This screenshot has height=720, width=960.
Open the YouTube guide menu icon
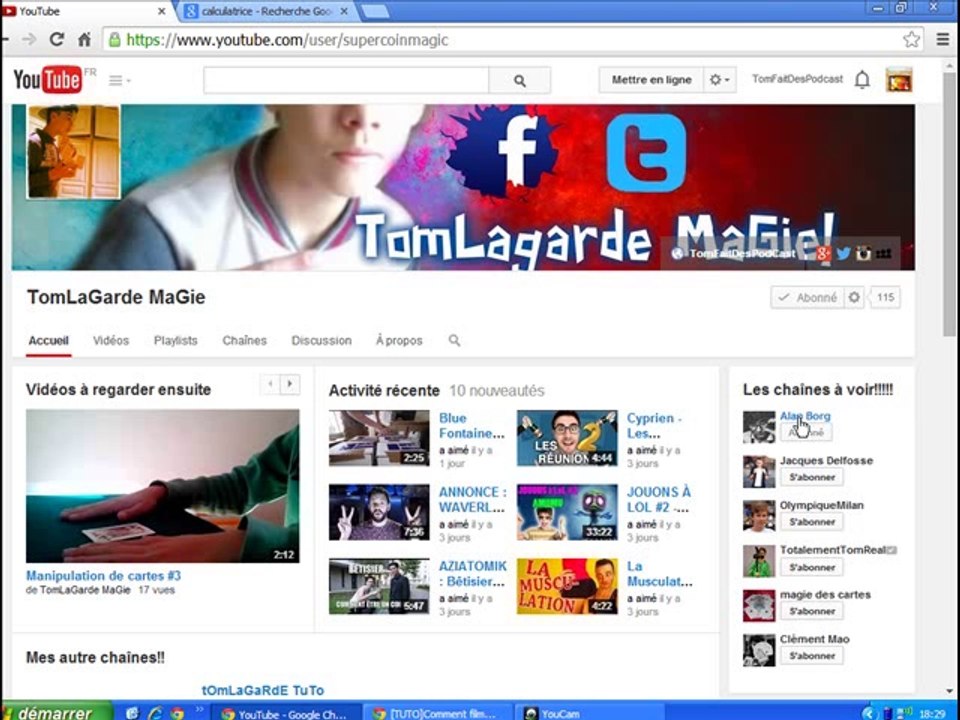(119, 80)
